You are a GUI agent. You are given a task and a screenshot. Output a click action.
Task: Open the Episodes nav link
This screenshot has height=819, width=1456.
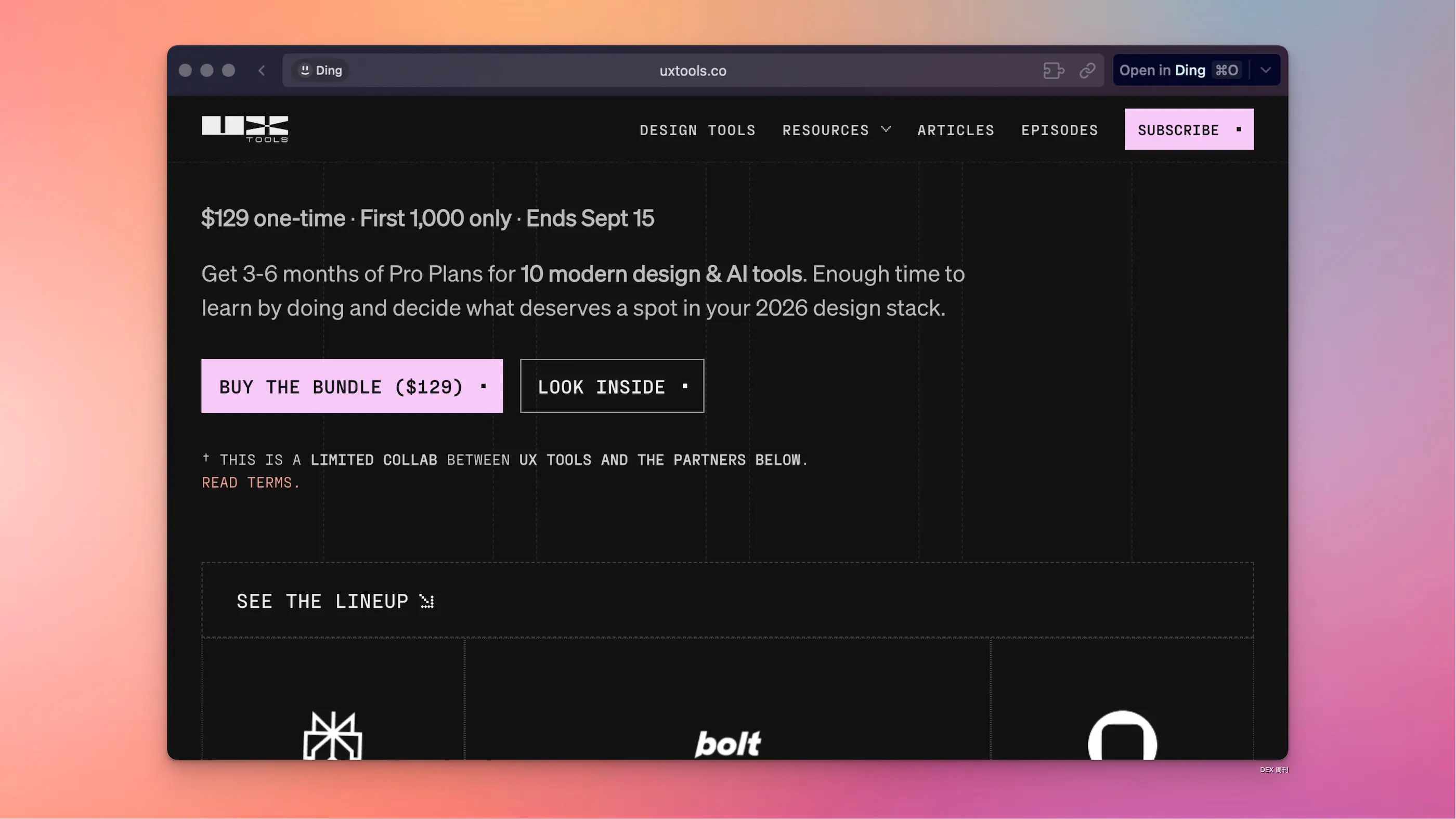click(x=1059, y=130)
